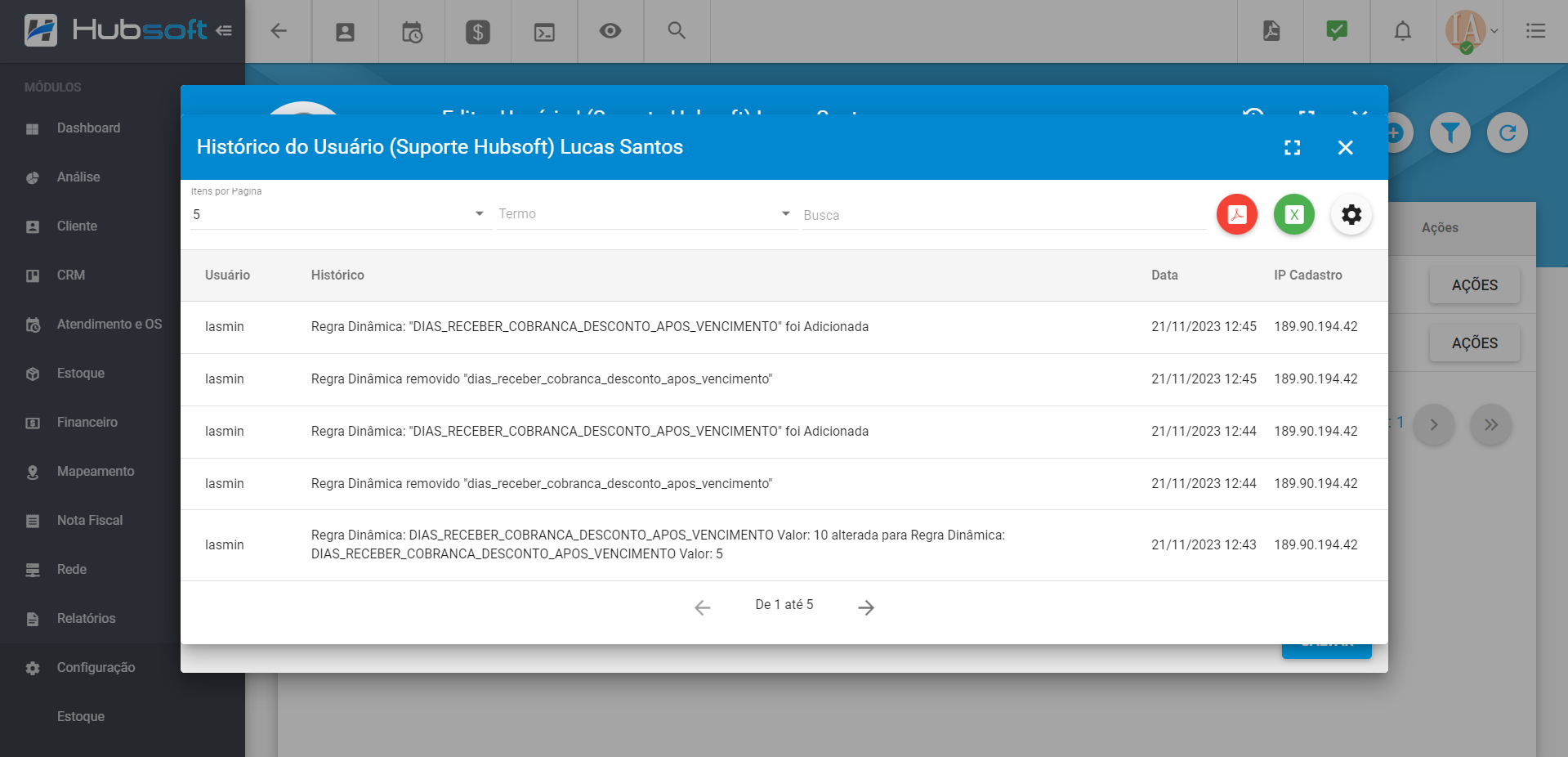Viewport: 1568px width, 757px height.
Task: Click the first AÇÕES button in background table
Action: (x=1475, y=285)
